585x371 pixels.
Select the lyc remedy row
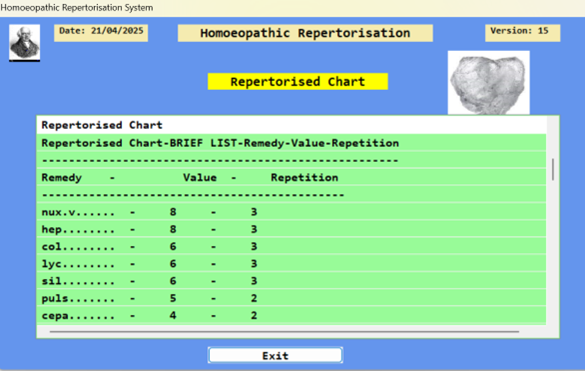pos(291,264)
